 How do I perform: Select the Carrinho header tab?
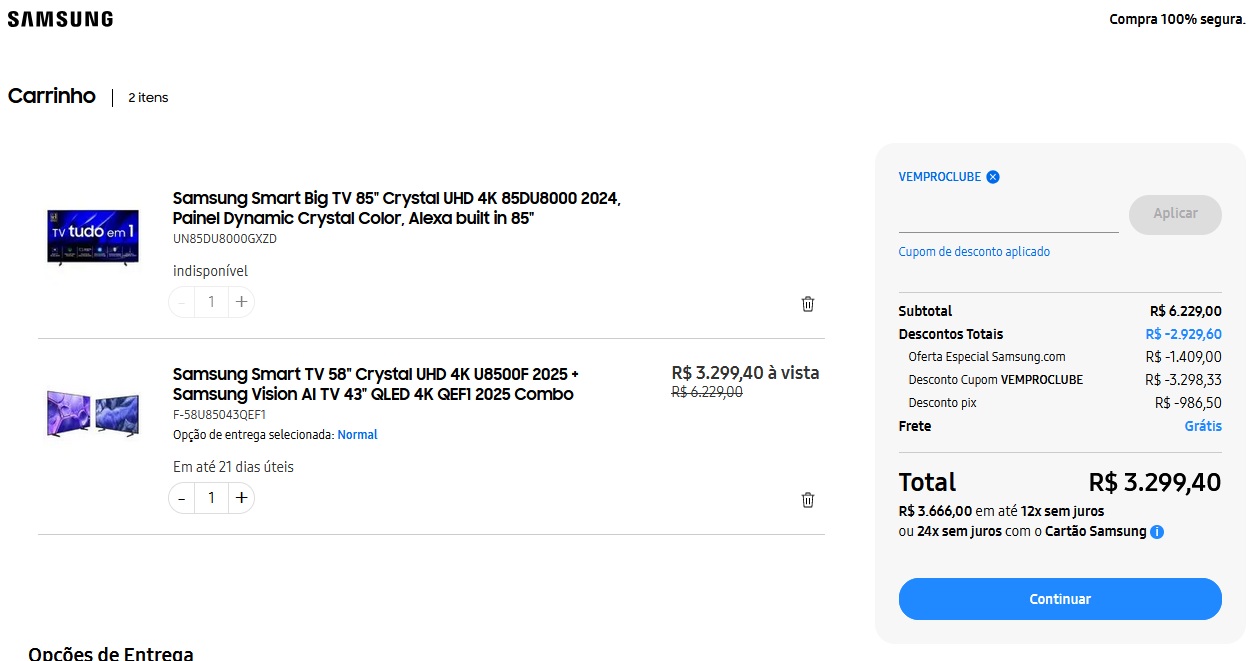[51, 96]
